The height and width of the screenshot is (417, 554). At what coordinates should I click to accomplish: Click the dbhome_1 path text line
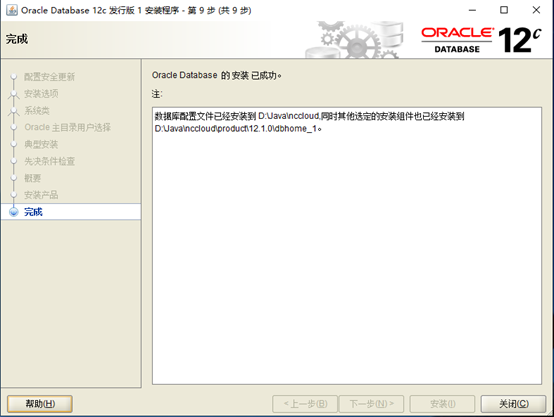pos(238,129)
